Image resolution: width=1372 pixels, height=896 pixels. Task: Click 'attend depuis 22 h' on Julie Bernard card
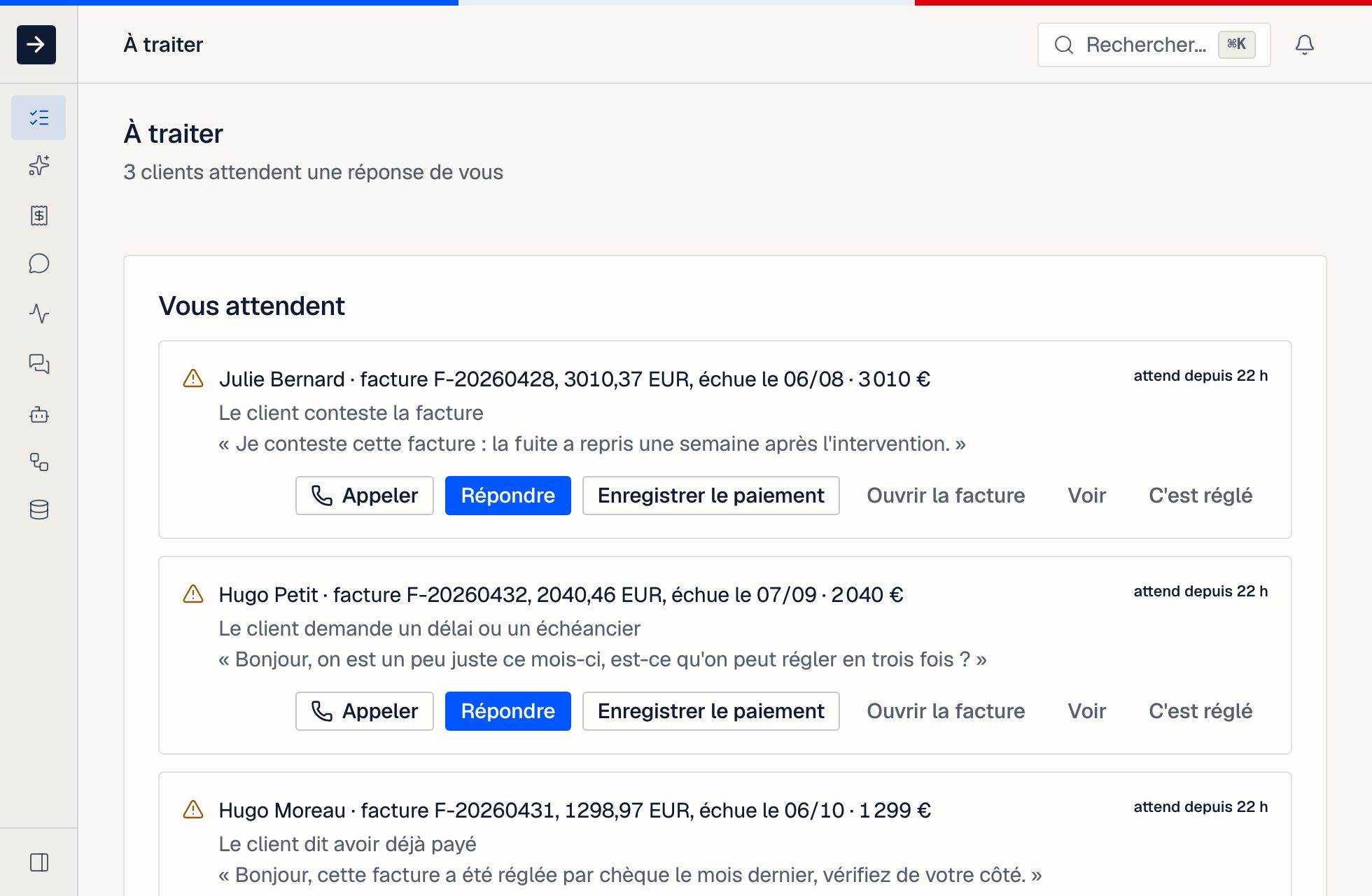tap(1200, 376)
